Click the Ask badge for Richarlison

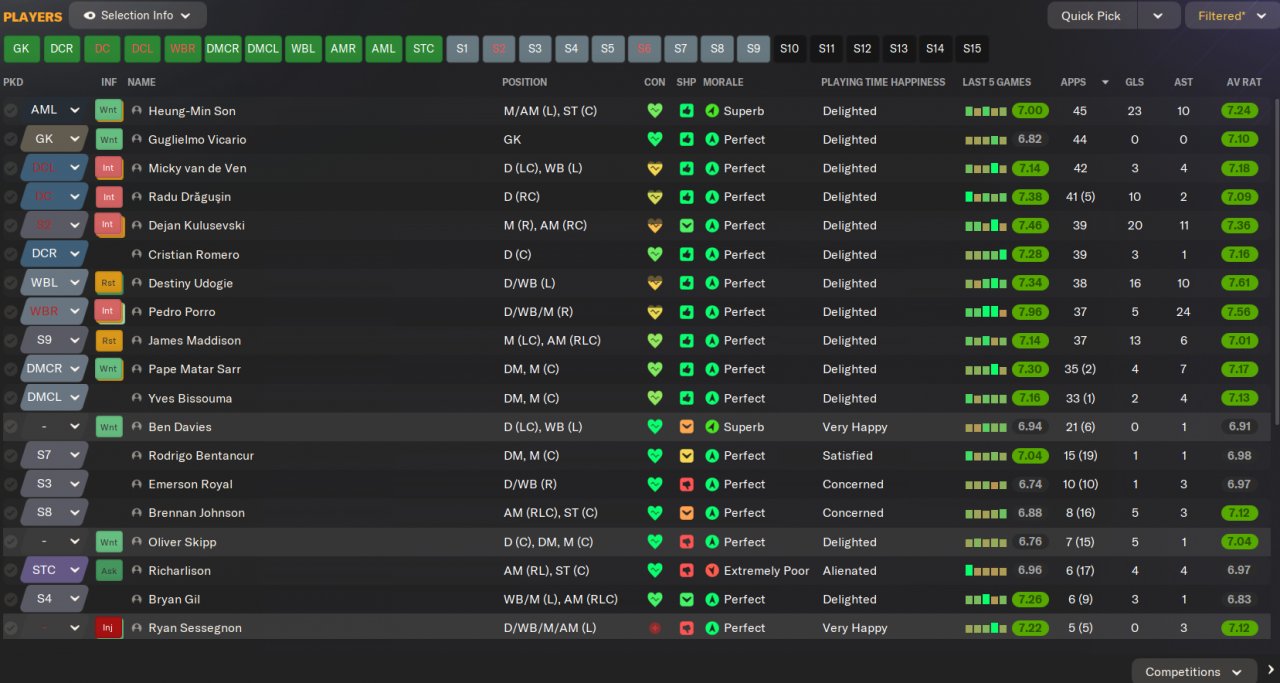[108, 570]
